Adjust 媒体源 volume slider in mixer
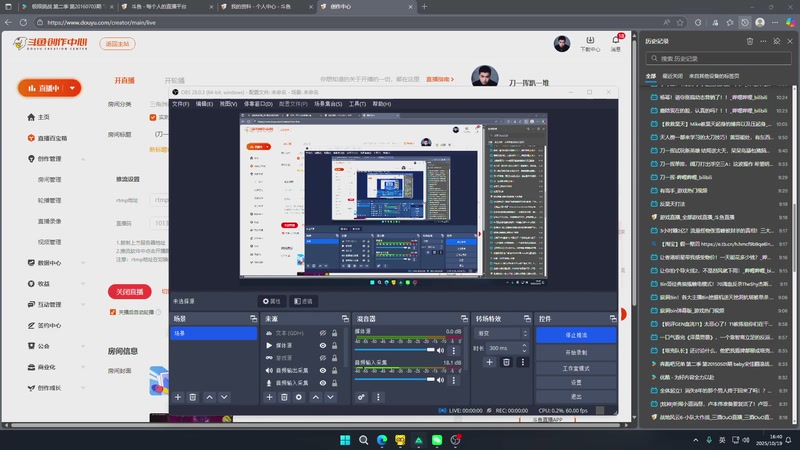 click(x=394, y=350)
